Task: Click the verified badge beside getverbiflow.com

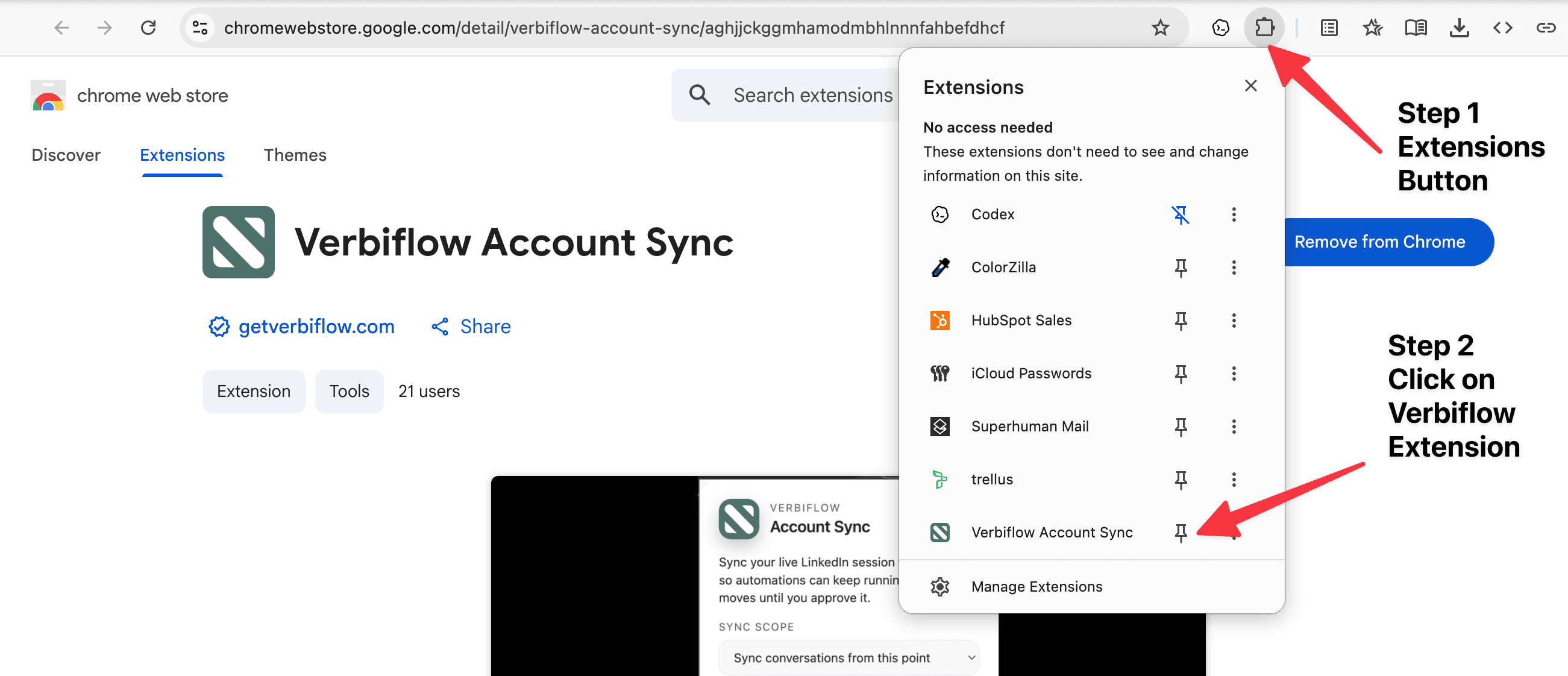Action: click(219, 326)
